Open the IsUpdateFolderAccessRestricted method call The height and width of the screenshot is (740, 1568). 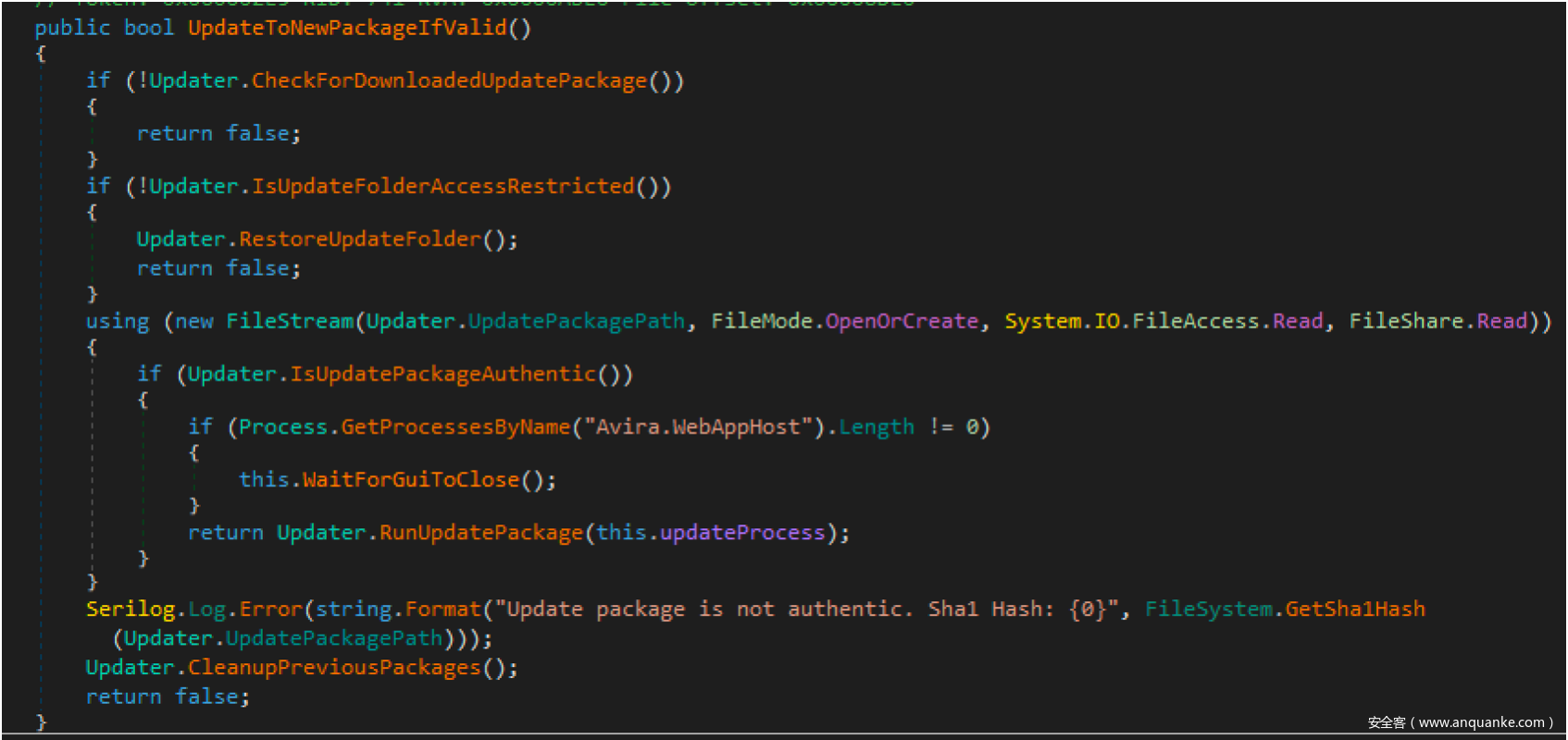(442, 187)
